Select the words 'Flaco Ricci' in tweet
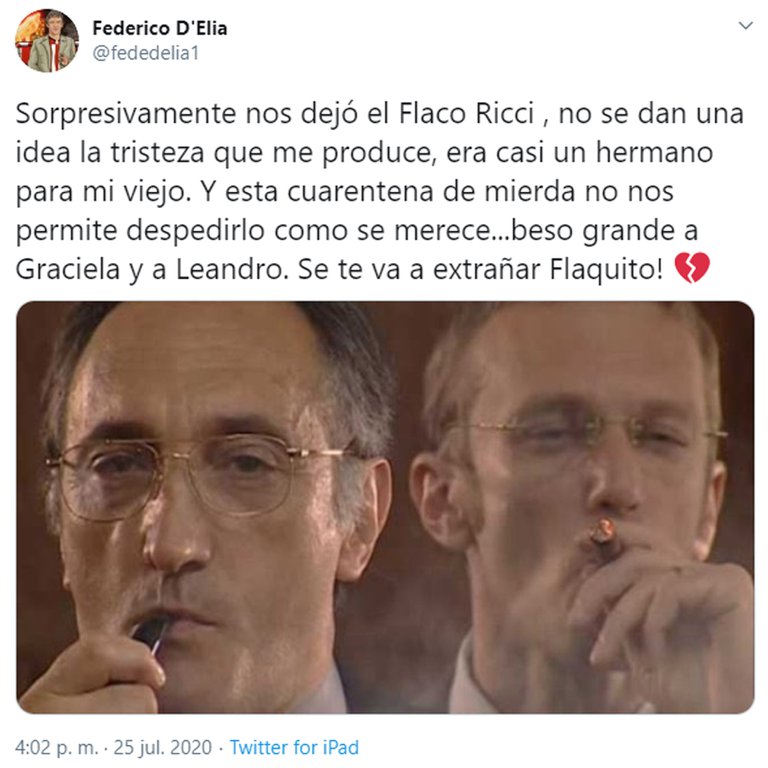The height and width of the screenshot is (768, 768). (466, 114)
